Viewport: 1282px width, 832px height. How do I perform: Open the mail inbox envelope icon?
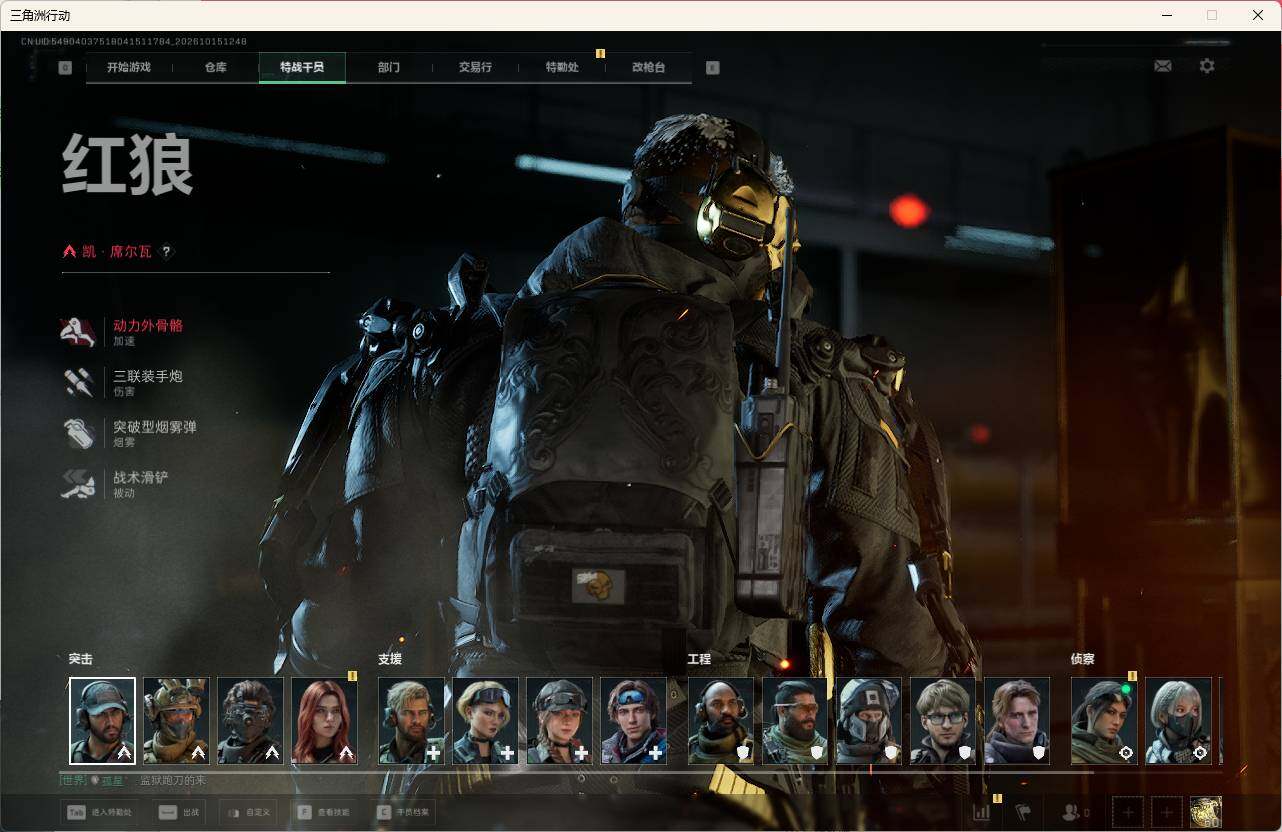(x=1163, y=66)
